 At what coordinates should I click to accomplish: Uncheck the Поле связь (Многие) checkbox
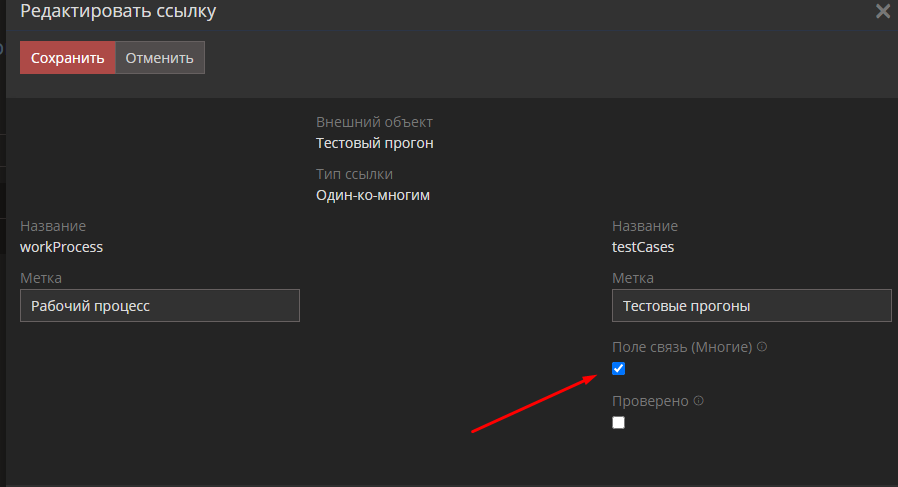618,369
